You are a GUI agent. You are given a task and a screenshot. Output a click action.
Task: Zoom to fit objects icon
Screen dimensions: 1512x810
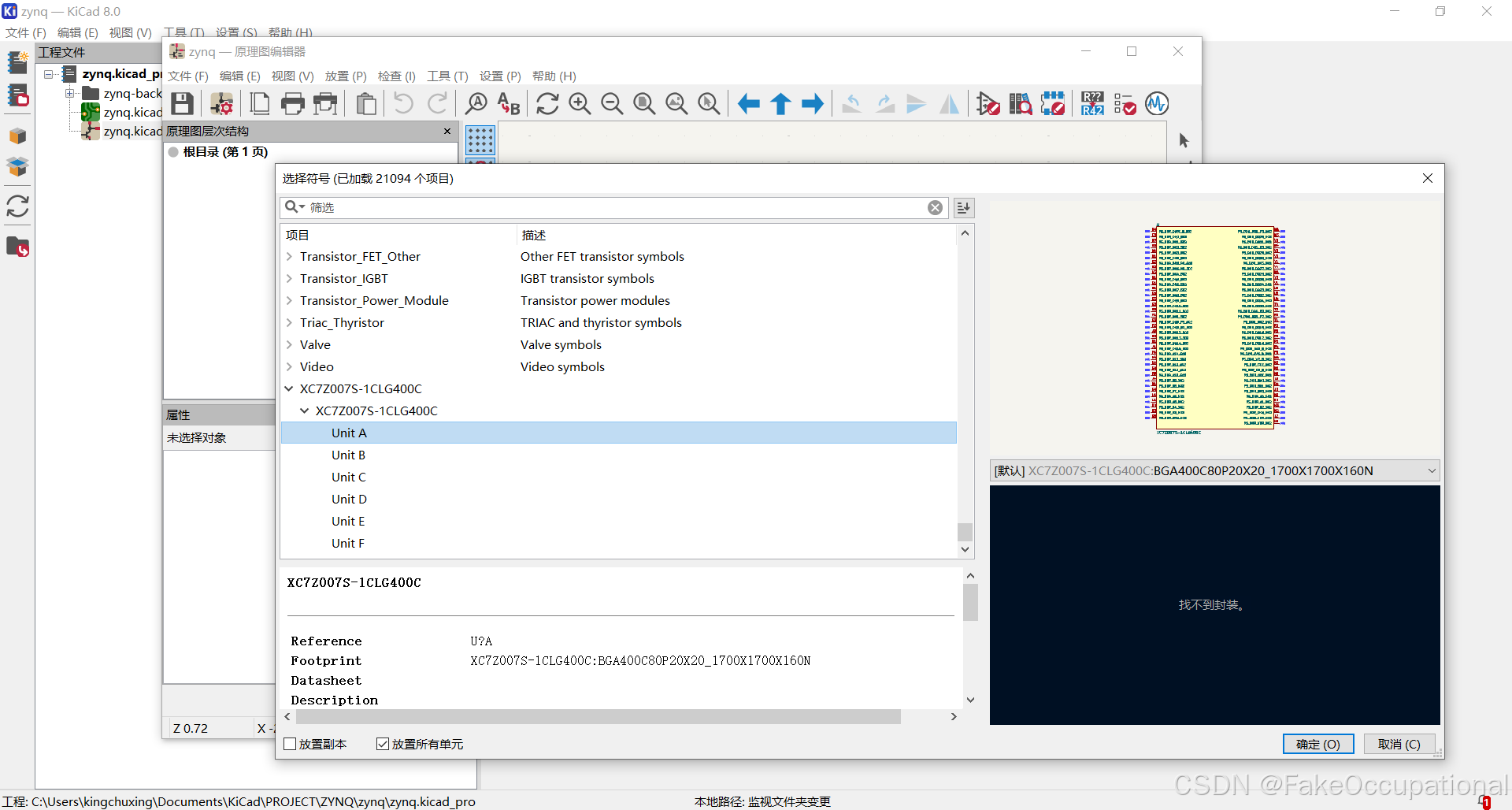tap(676, 104)
